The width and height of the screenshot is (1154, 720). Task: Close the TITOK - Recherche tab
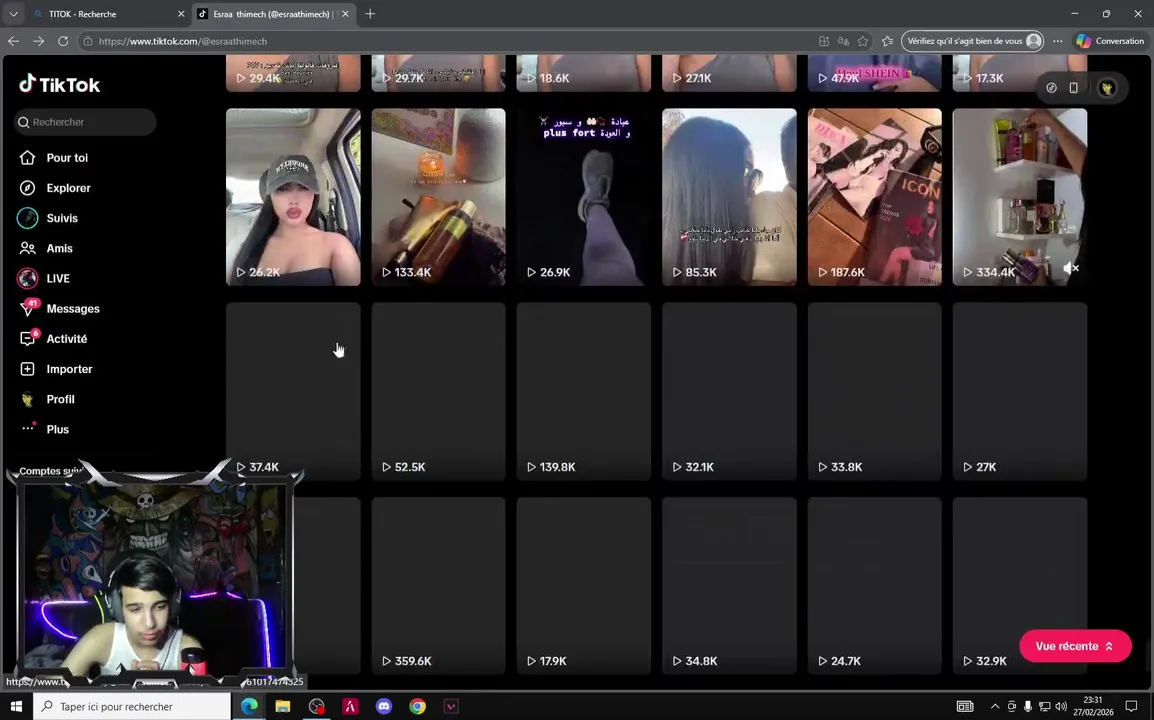click(x=181, y=14)
